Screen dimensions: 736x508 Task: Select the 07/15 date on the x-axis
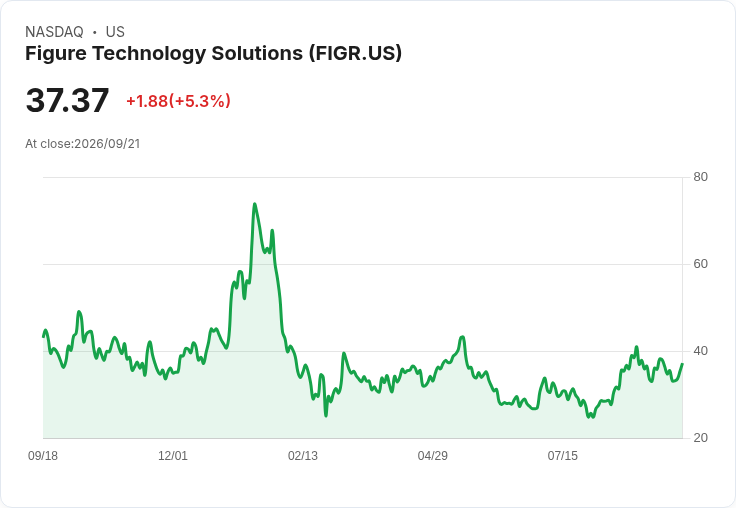tap(562, 455)
